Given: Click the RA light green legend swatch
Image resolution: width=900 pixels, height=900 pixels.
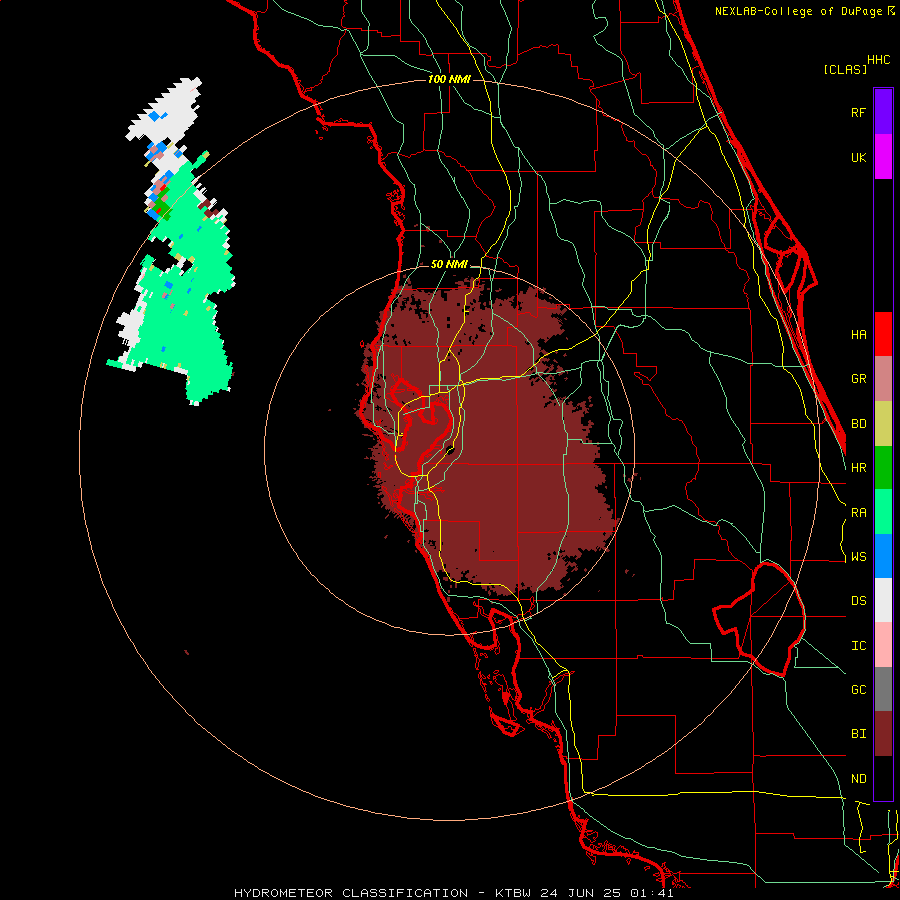Looking at the screenshot, I should pyautogui.click(x=883, y=512).
